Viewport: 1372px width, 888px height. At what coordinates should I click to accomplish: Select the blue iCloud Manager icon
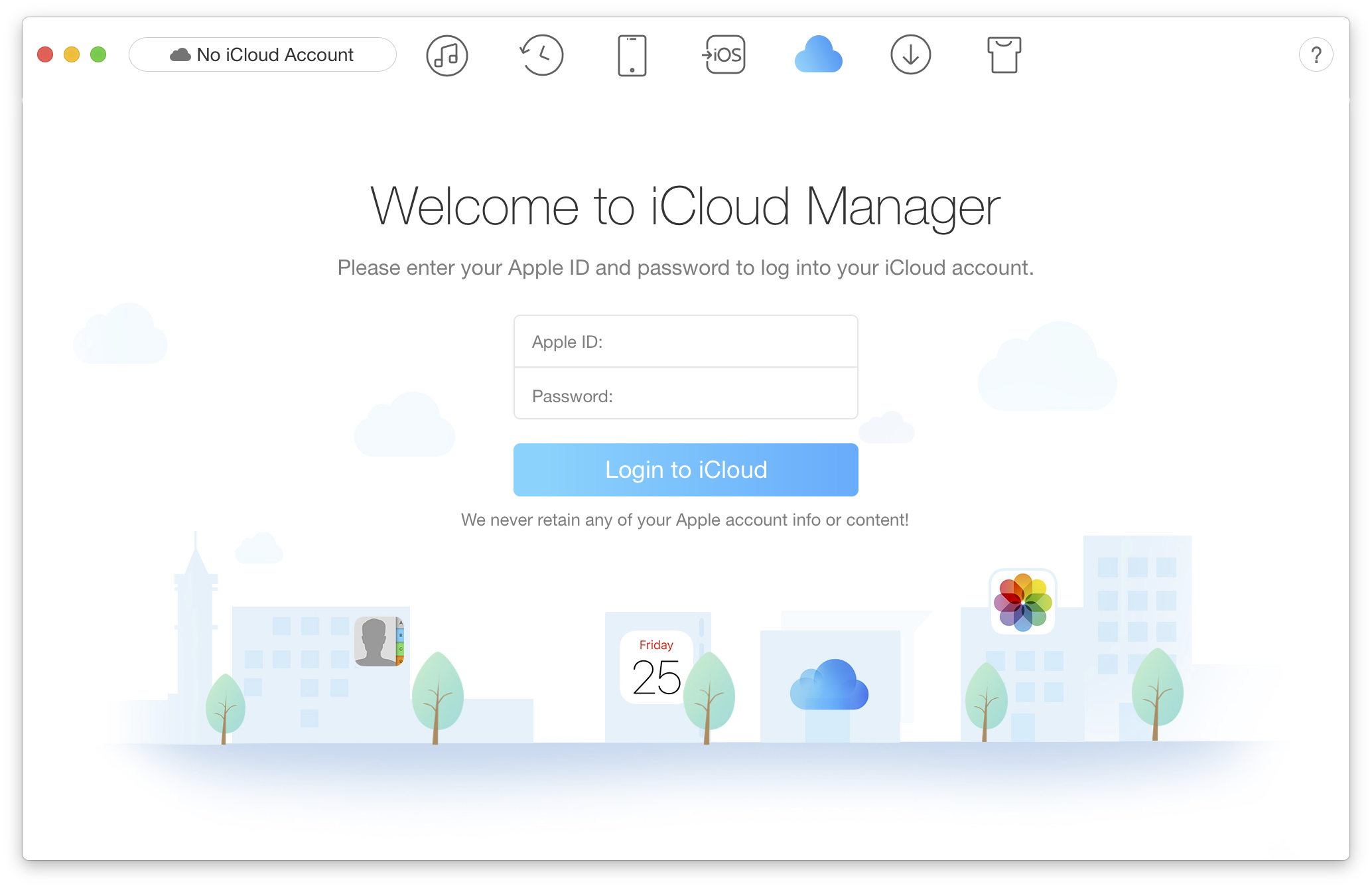pos(818,54)
